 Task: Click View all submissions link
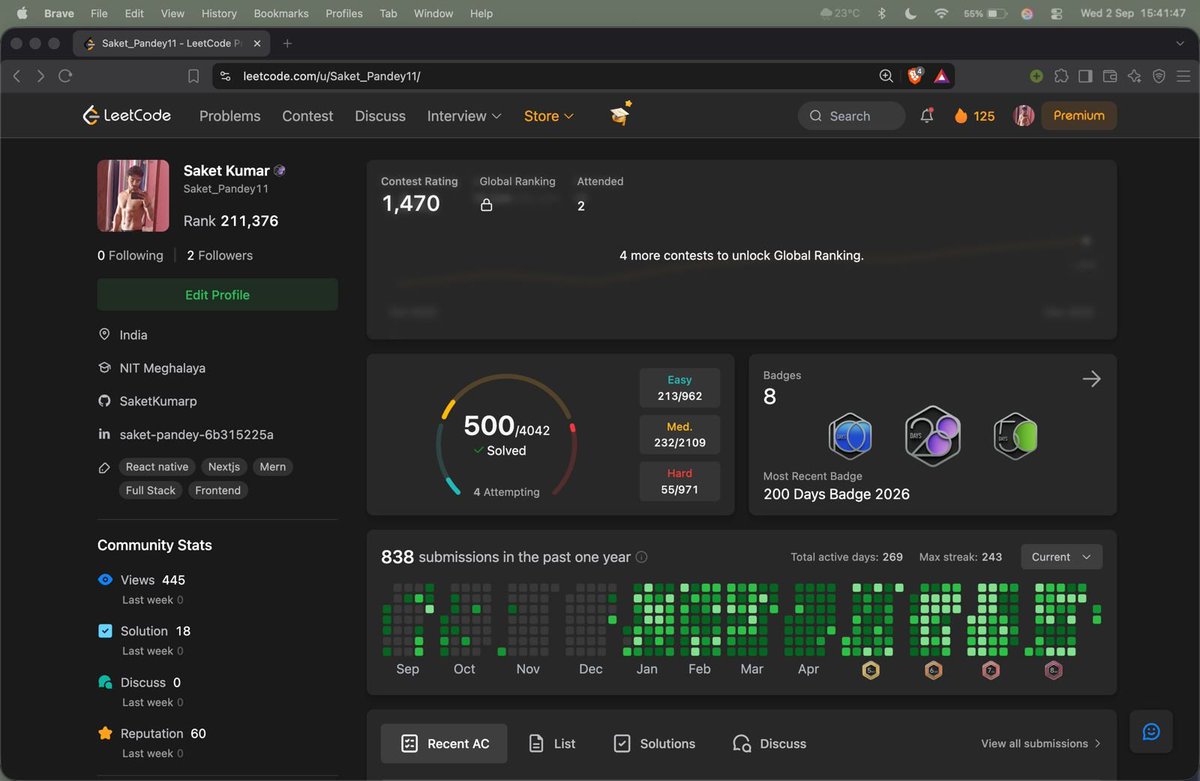pos(1041,743)
